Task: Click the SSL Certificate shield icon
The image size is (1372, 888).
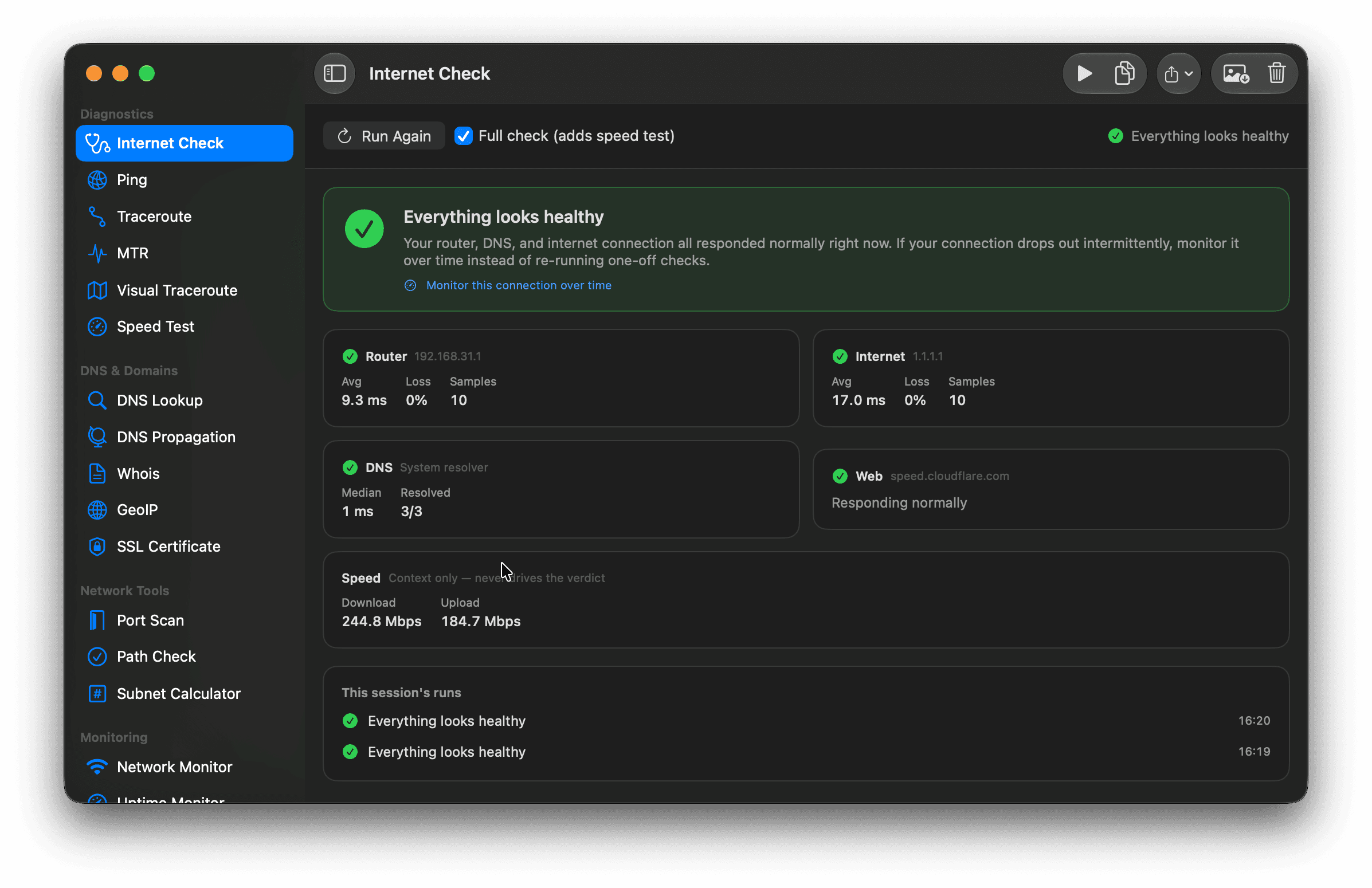Action: (x=97, y=547)
